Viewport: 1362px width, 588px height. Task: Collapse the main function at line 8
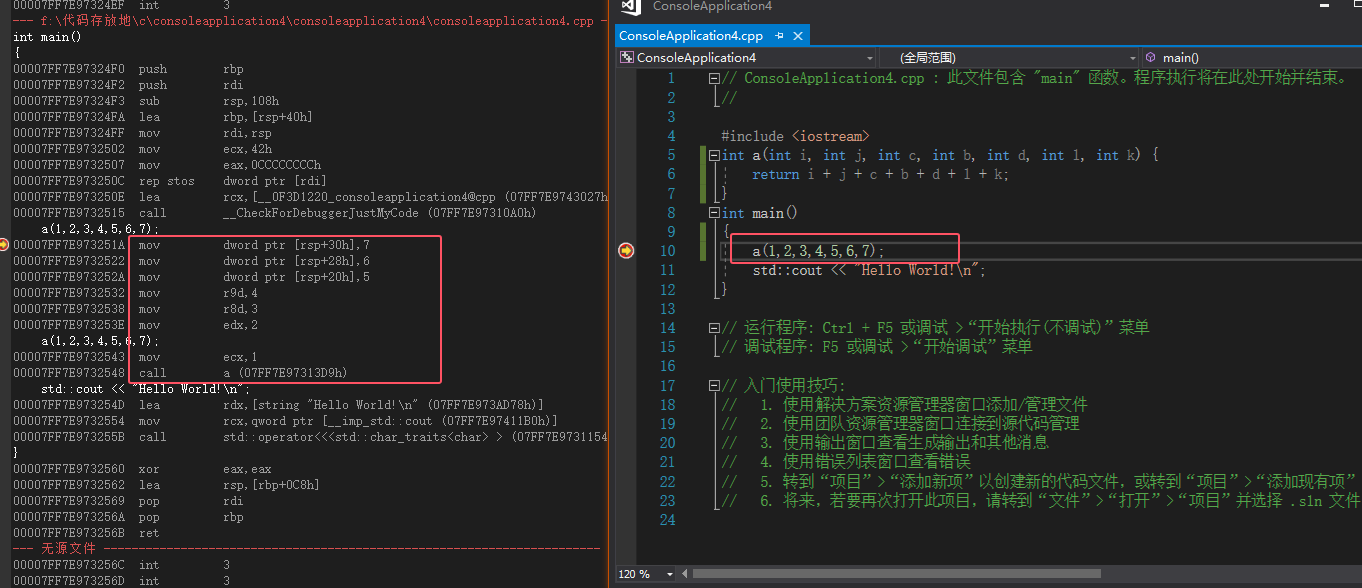[x=713, y=213]
